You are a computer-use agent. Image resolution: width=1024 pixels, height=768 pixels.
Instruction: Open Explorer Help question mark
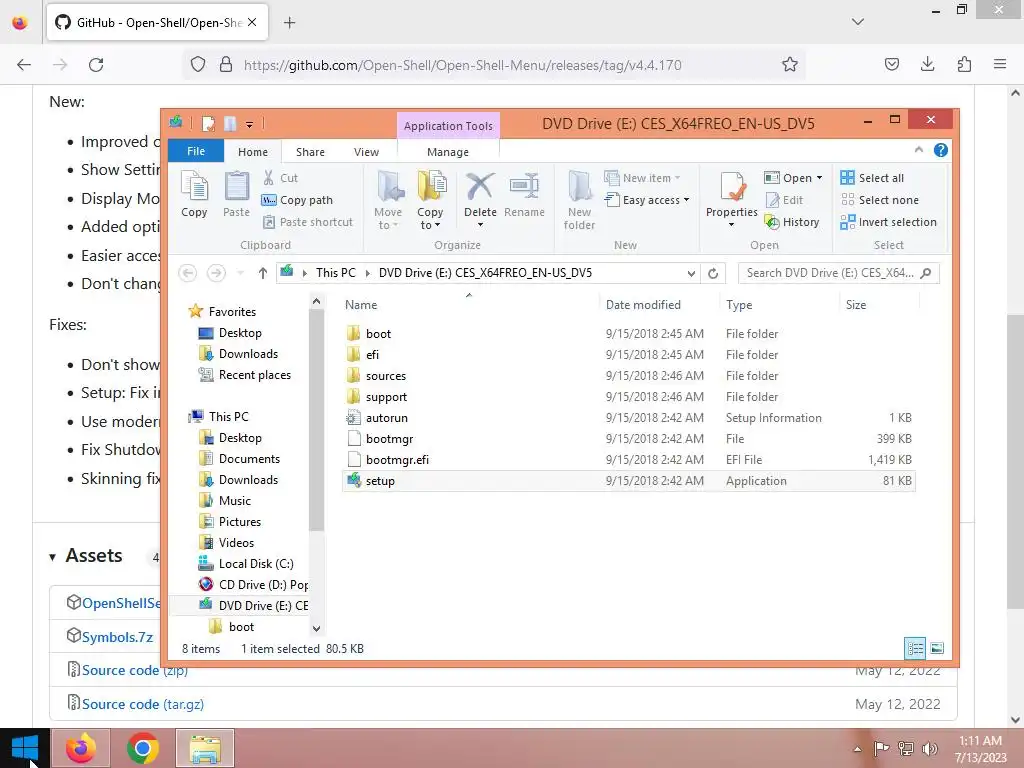pyautogui.click(x=940, y=150)
